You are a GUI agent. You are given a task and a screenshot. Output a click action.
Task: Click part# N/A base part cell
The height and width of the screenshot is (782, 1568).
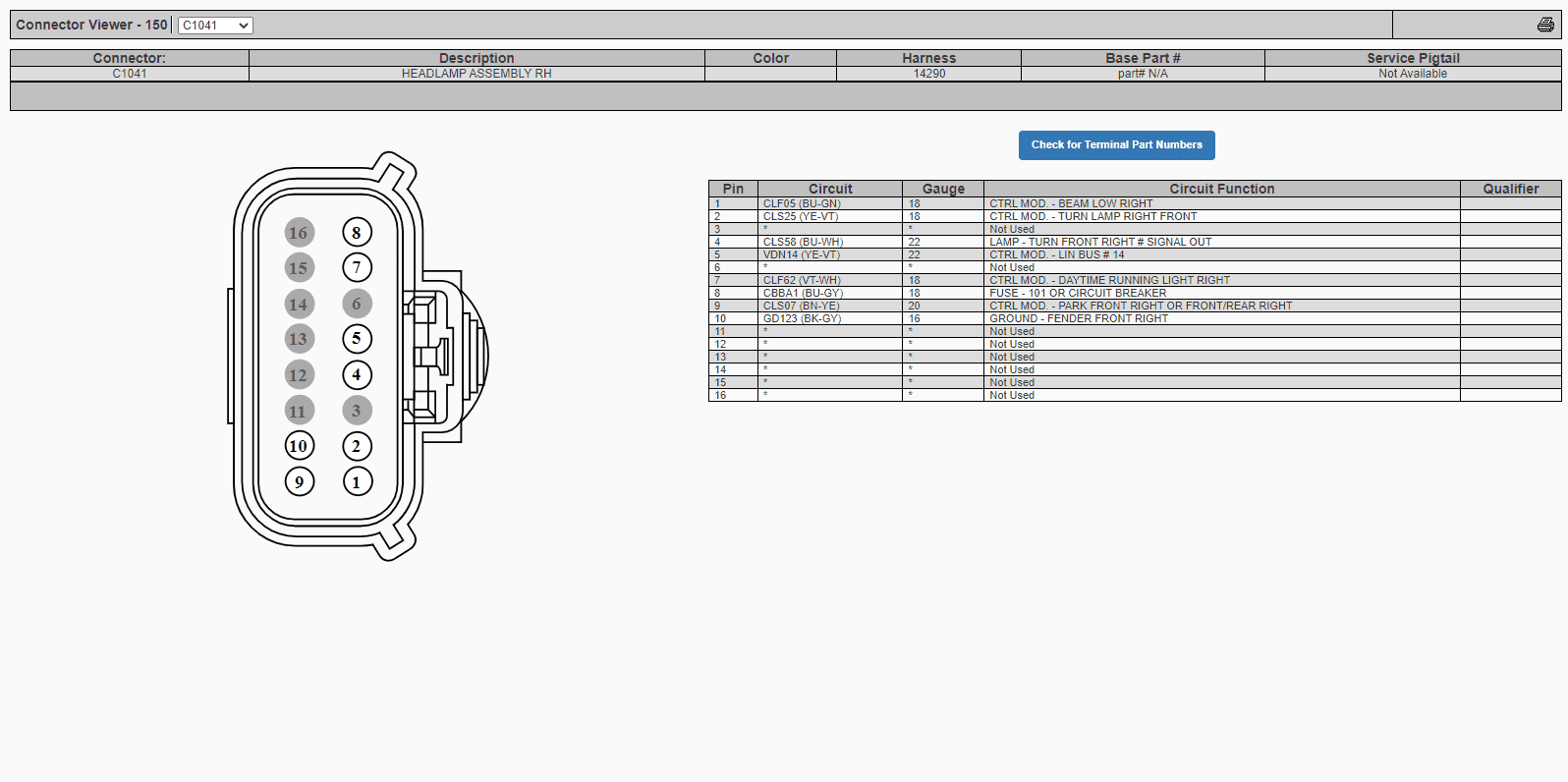click(x=1143, y=74)
